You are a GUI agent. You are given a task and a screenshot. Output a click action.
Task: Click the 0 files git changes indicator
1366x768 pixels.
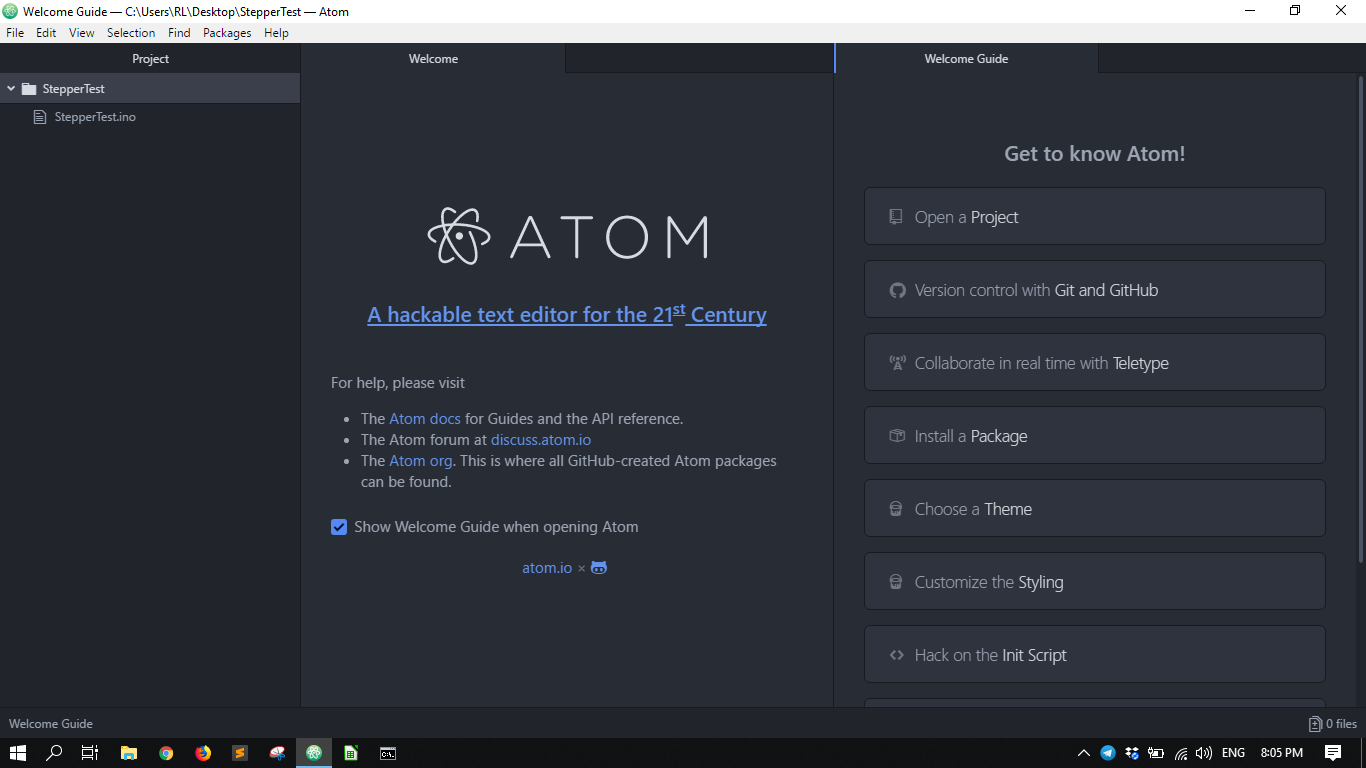click(x=1333, y=724)
